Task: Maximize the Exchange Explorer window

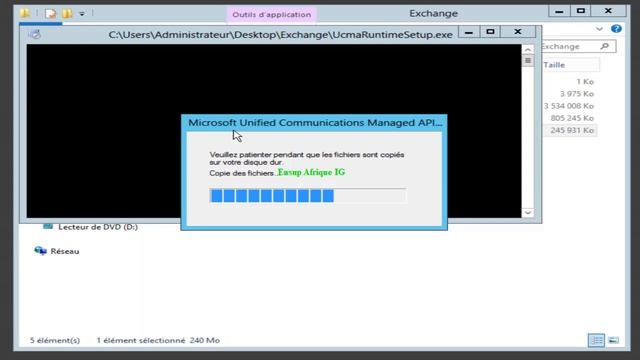Action: [581, 11]
